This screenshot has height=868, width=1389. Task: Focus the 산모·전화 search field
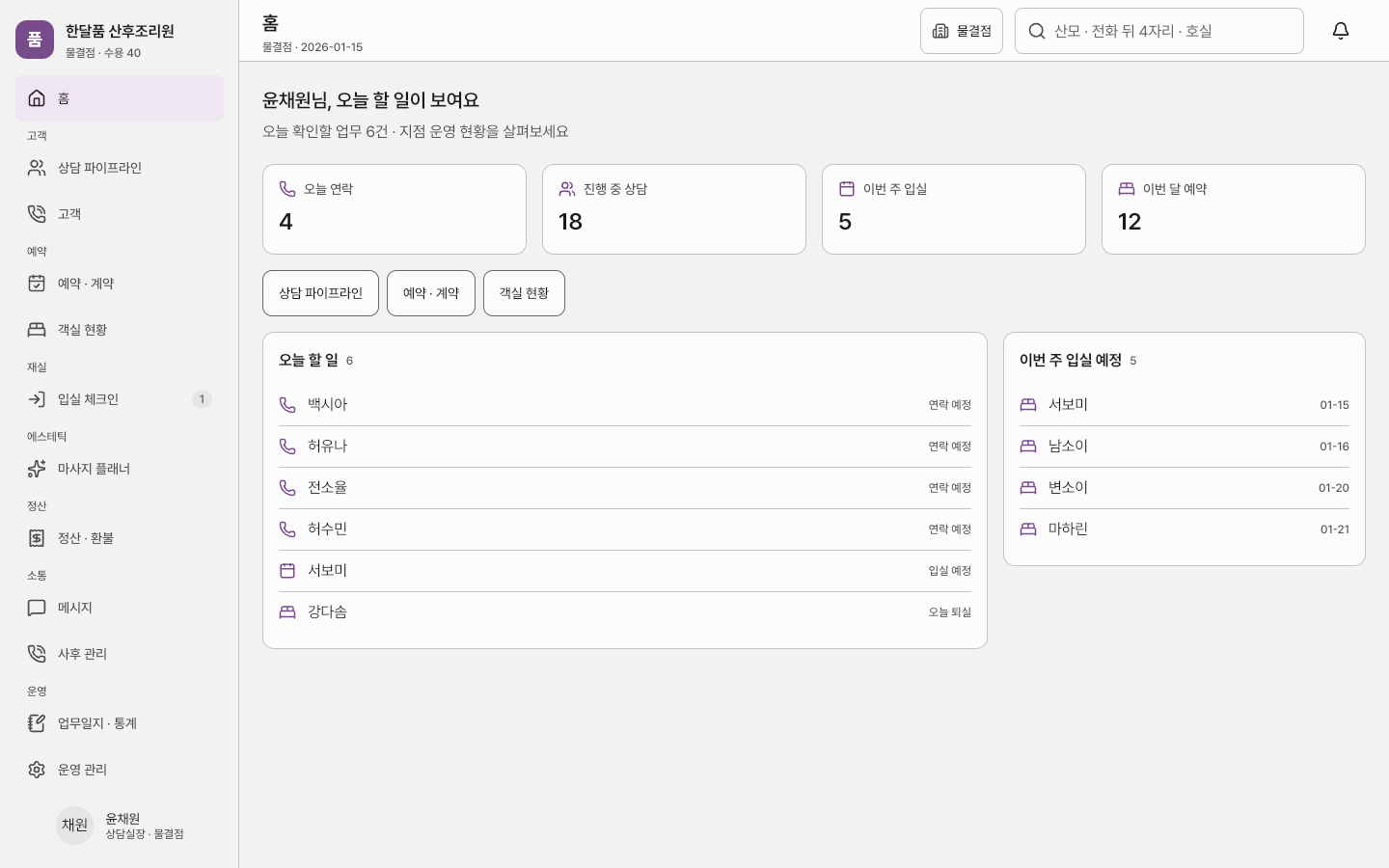click(1159, 31)
